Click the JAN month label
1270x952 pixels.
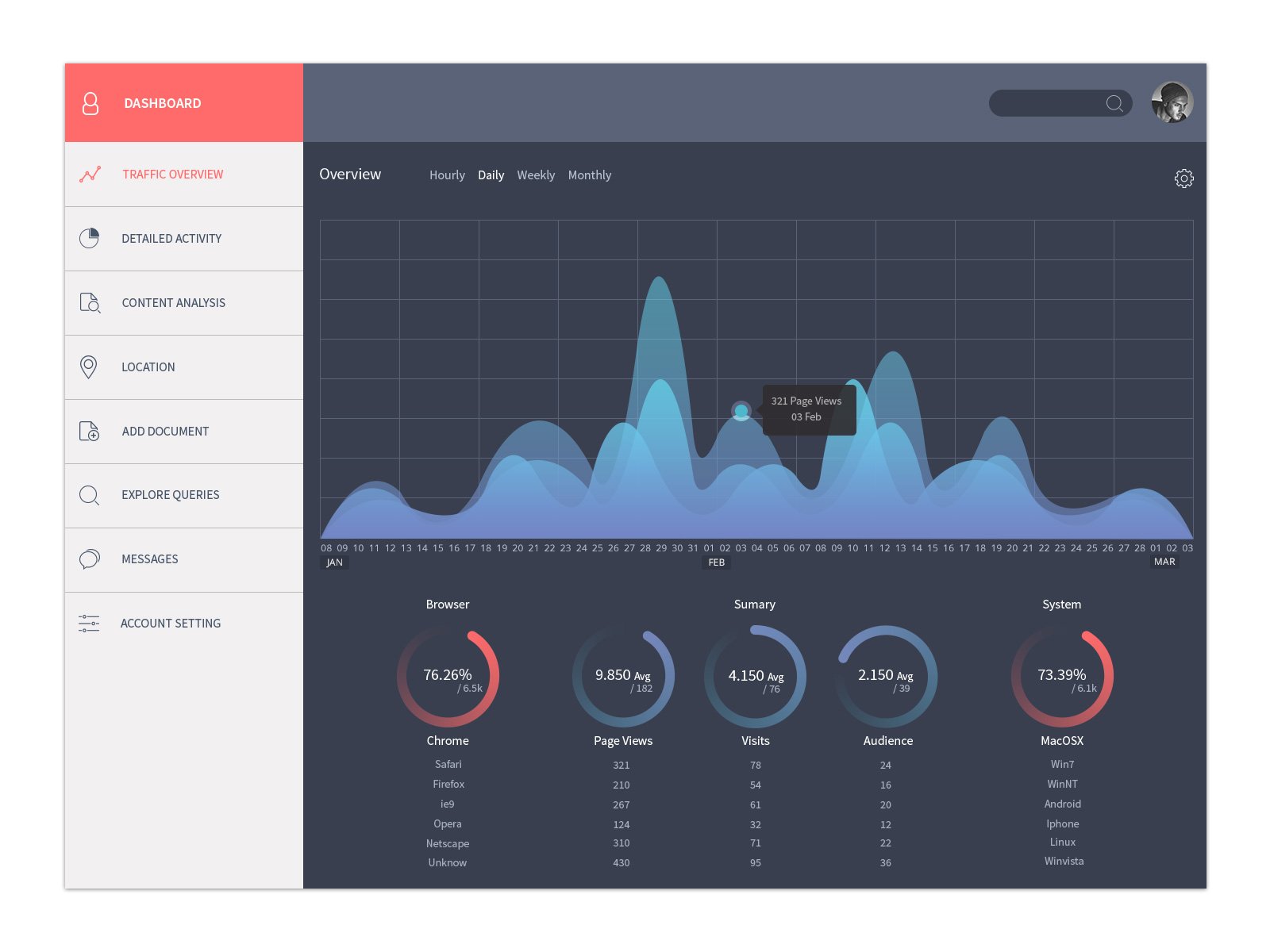tap(335, 562)
